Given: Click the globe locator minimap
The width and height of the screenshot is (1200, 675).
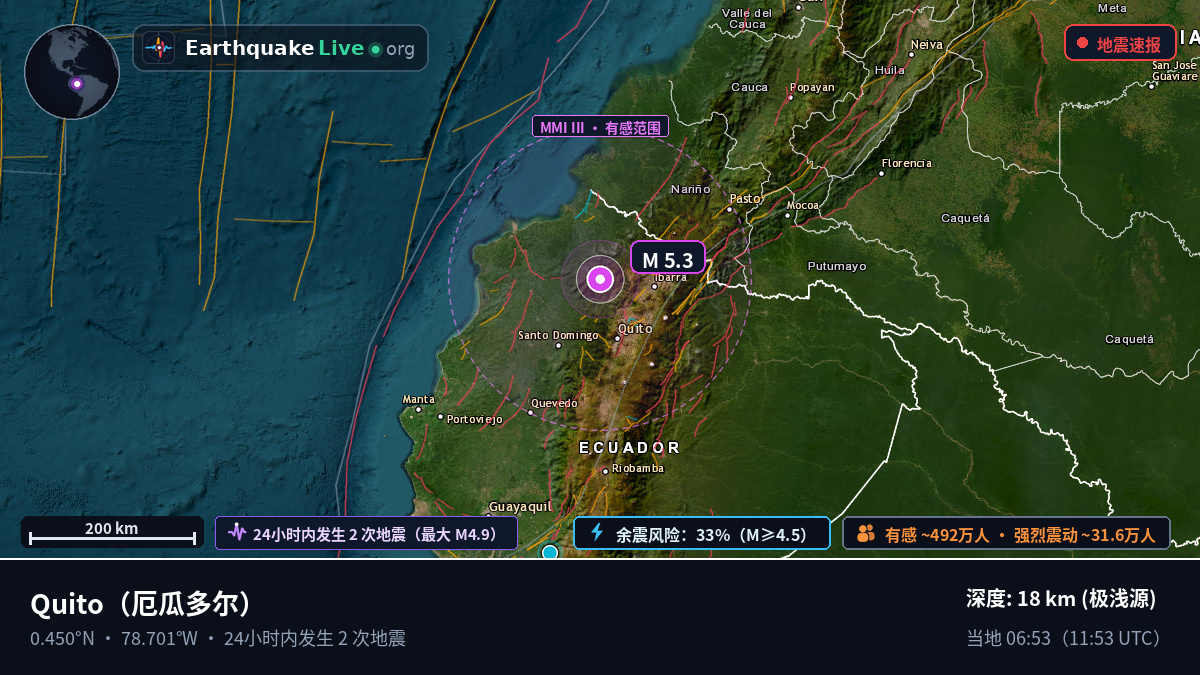Looking at the screenshot, I should point(72,72).
